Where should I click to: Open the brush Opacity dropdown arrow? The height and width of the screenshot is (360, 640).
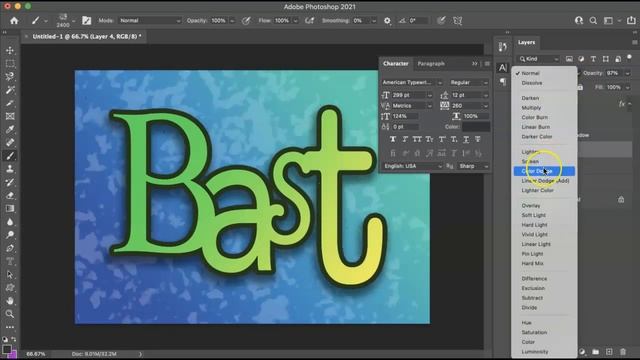click(x=232, y=20)
